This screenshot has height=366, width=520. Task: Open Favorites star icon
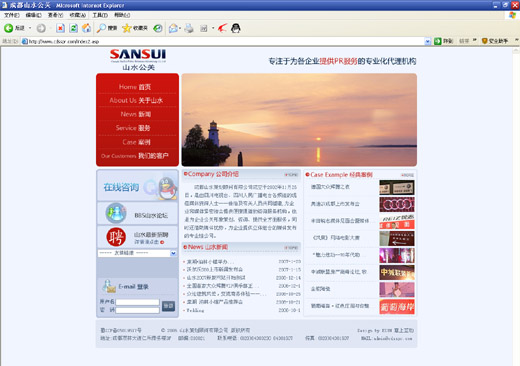point(127,28)
